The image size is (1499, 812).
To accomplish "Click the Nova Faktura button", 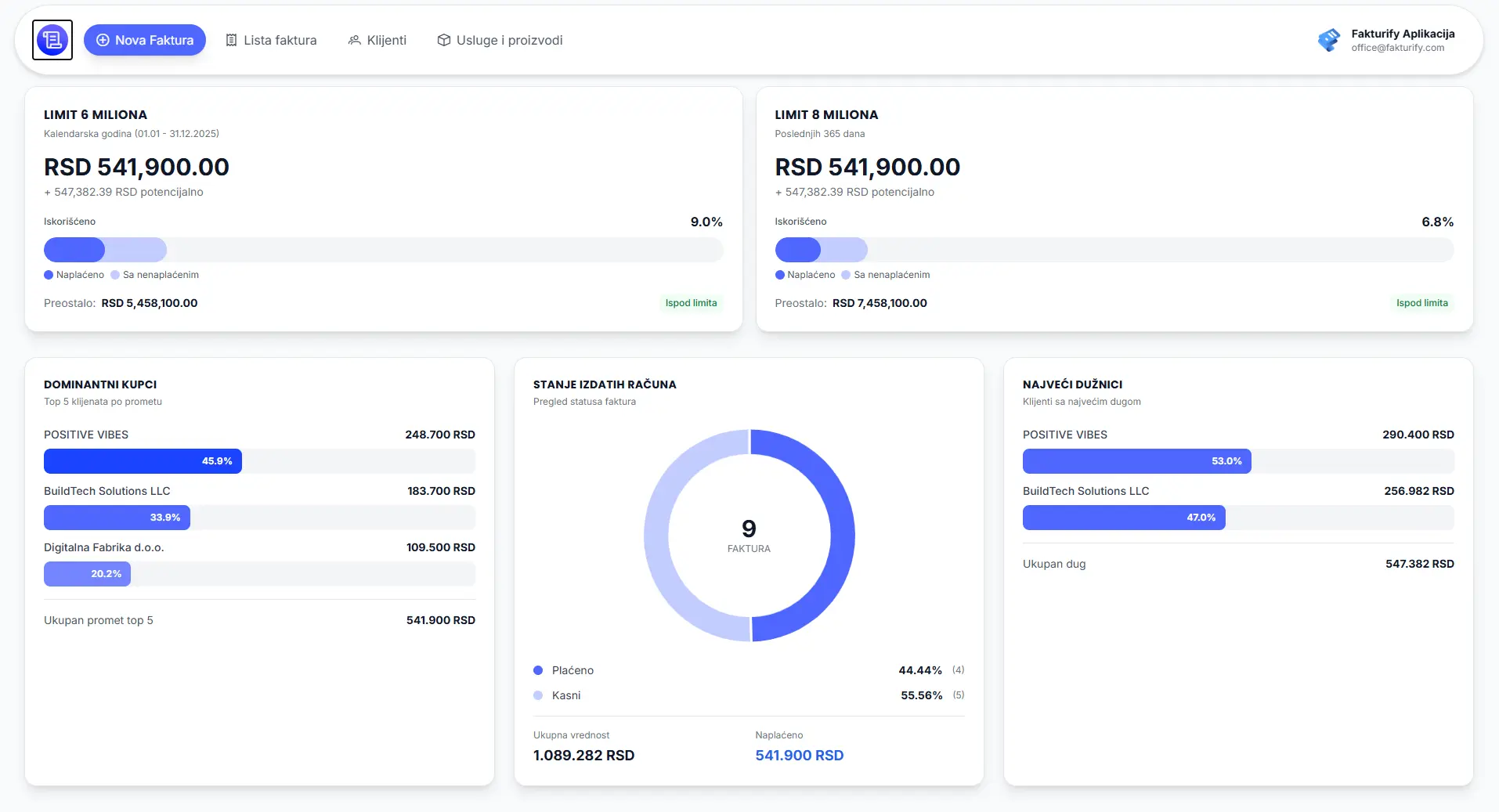I will coord(145,39).
